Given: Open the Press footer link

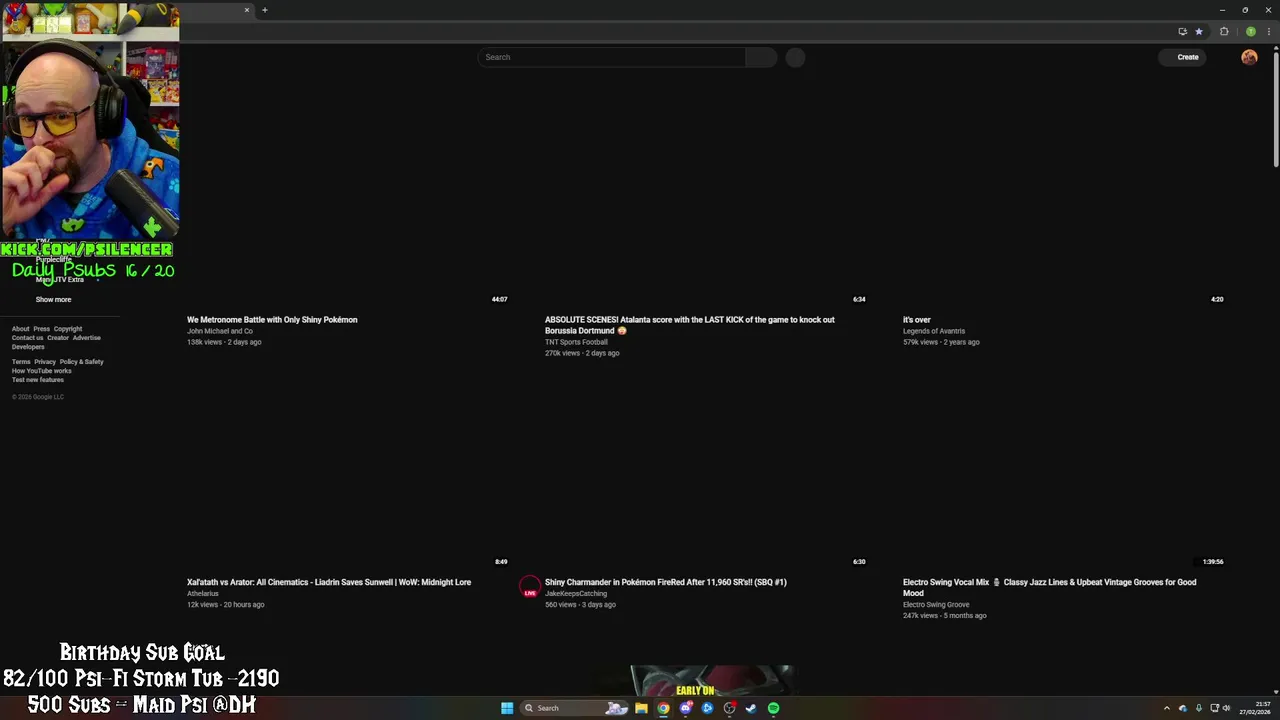Looking at the screenshot, I should click(x=41, y=329).
